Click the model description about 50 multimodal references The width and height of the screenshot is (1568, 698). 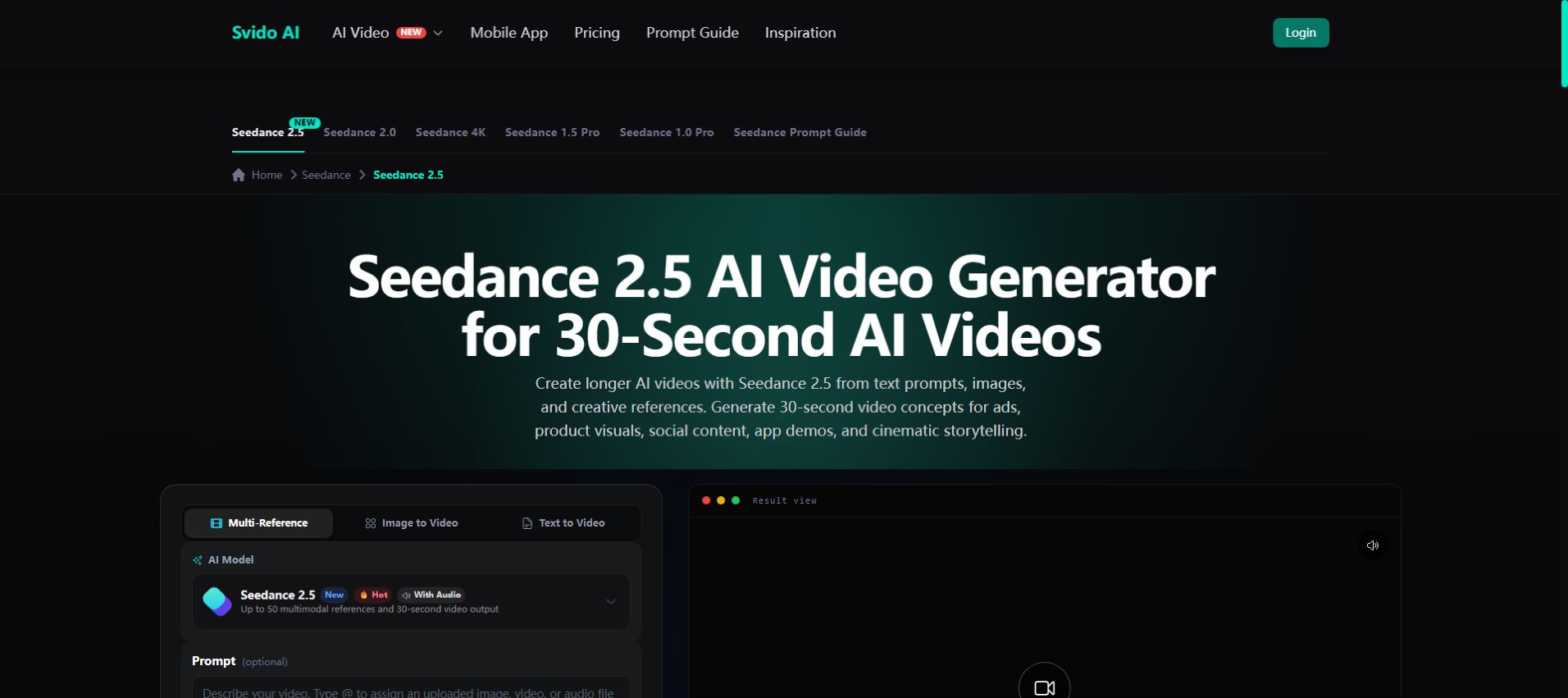pyautogui.click(x=369, y=609)
